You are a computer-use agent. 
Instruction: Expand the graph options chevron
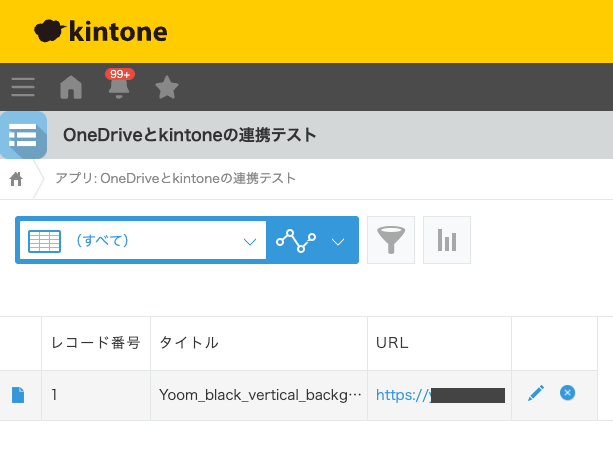point(338,242)
